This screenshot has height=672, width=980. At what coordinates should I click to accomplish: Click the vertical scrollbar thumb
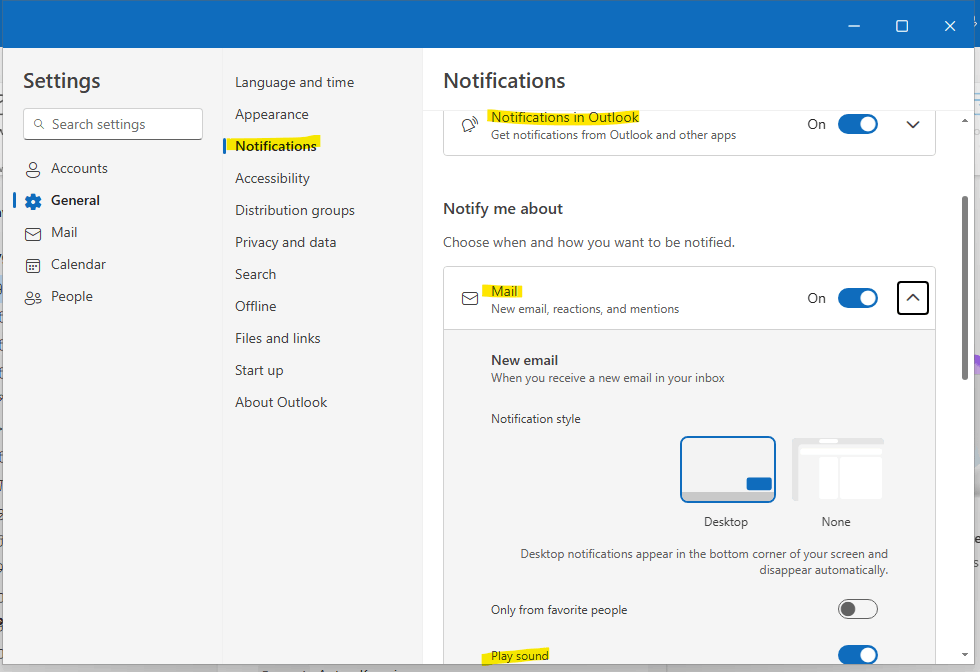tap(964, 288)
